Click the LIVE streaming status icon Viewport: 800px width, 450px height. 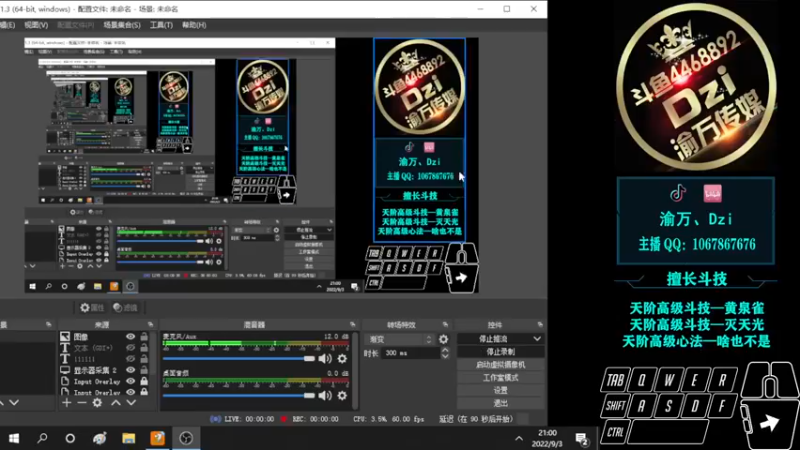pos(215,419)
